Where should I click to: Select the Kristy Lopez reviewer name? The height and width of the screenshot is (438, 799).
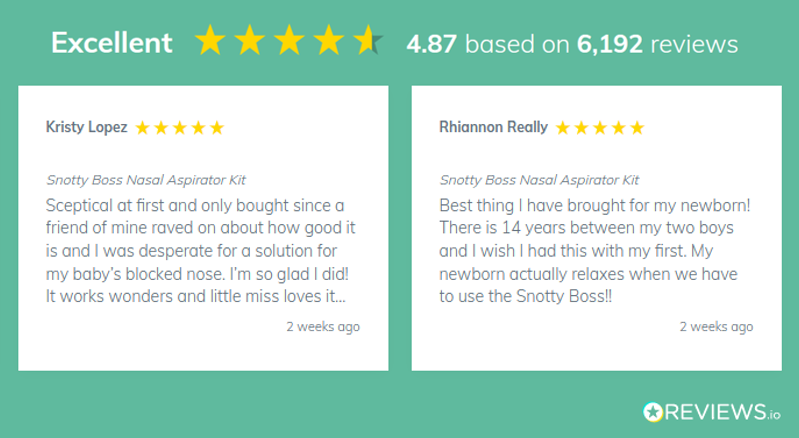tap(86, 127)
